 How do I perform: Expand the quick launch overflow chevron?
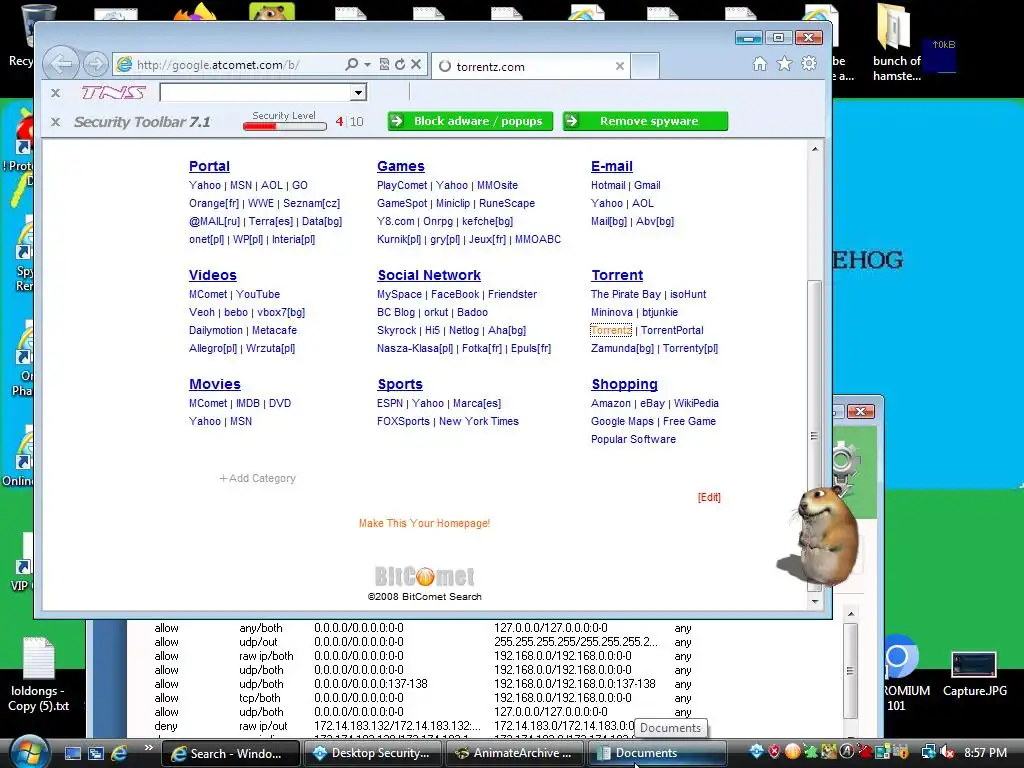coord(148,748)
